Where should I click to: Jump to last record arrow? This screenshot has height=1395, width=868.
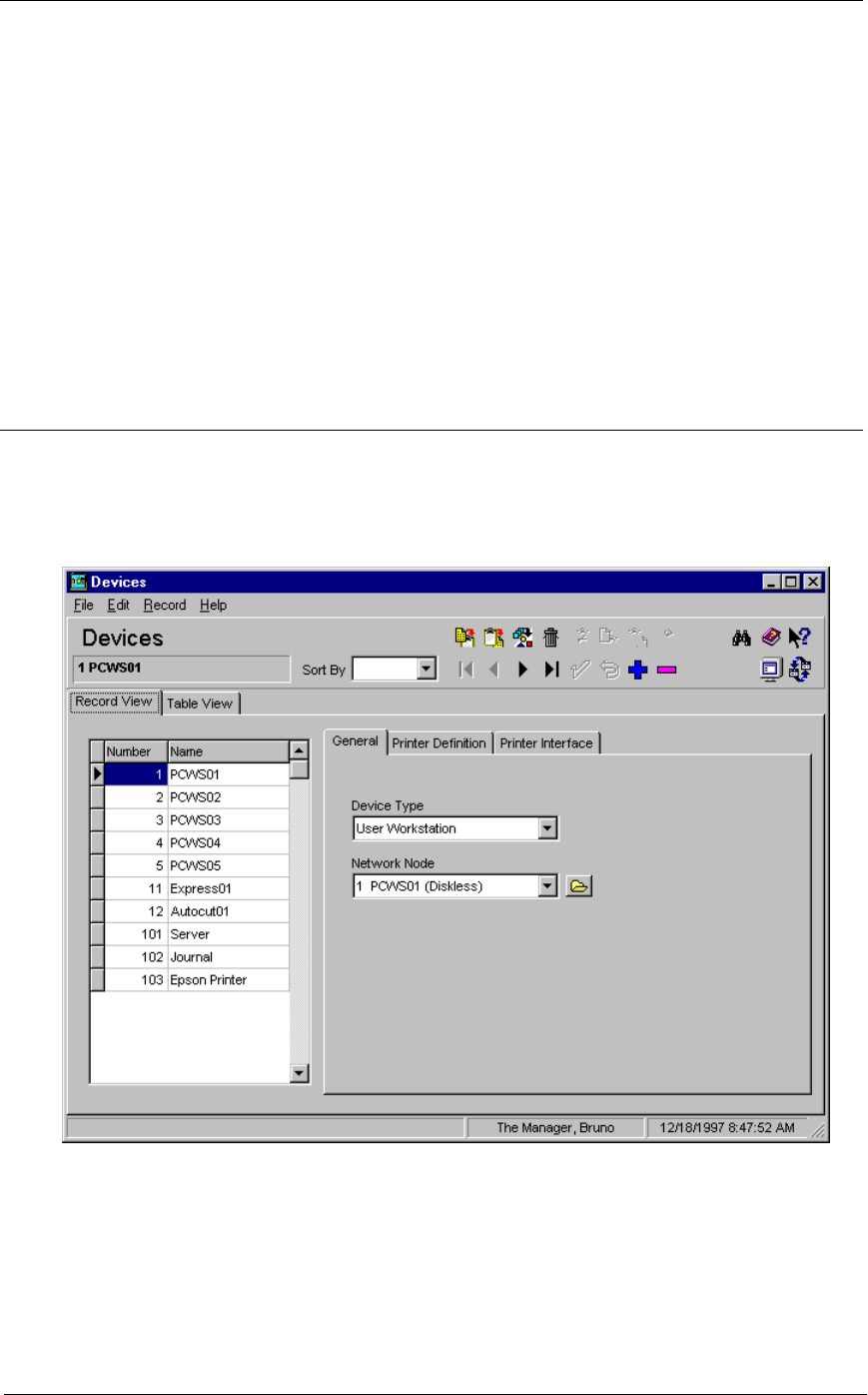551,670
